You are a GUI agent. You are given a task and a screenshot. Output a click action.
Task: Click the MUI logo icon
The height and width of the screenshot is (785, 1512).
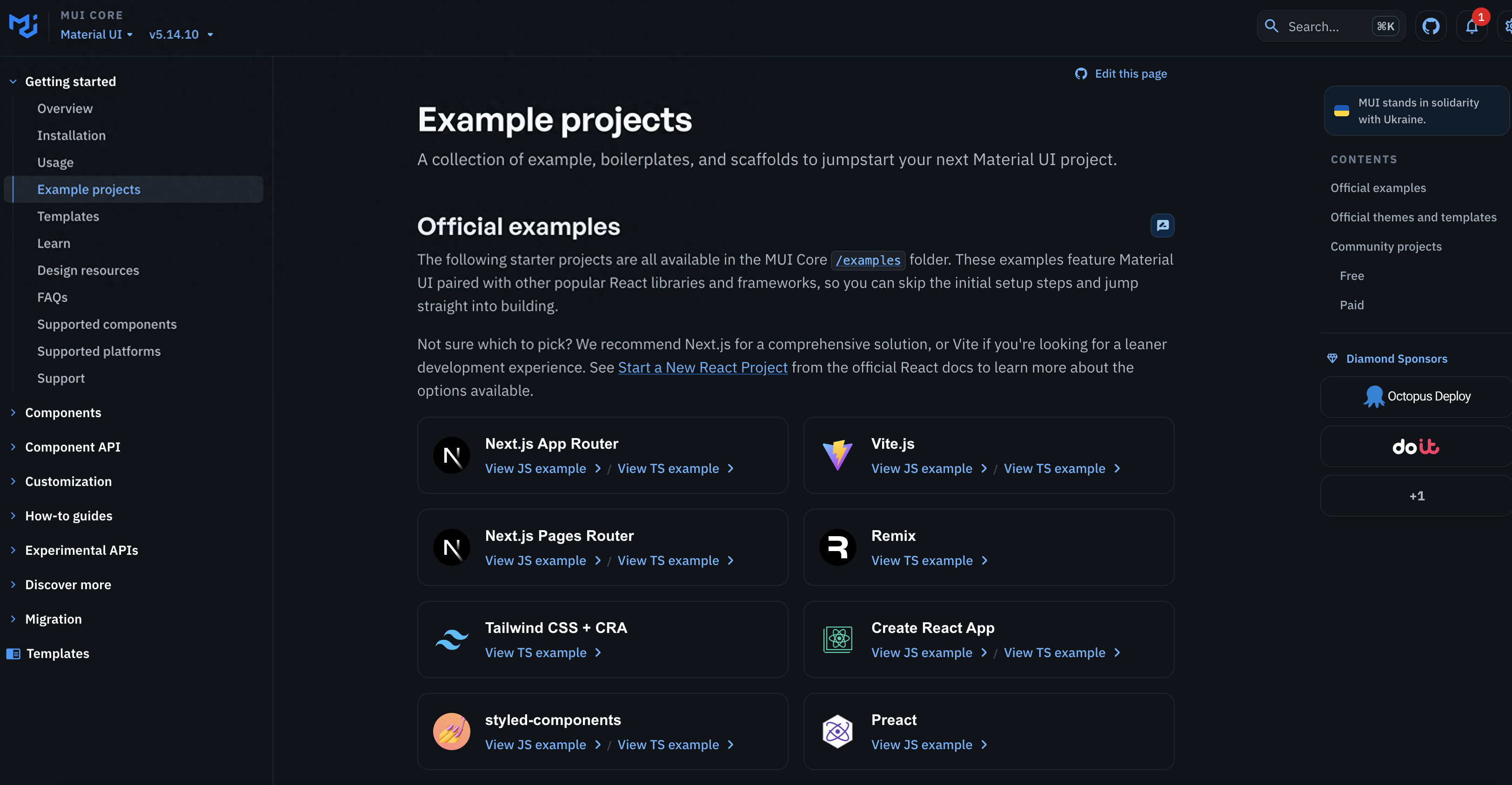(23, 26)
